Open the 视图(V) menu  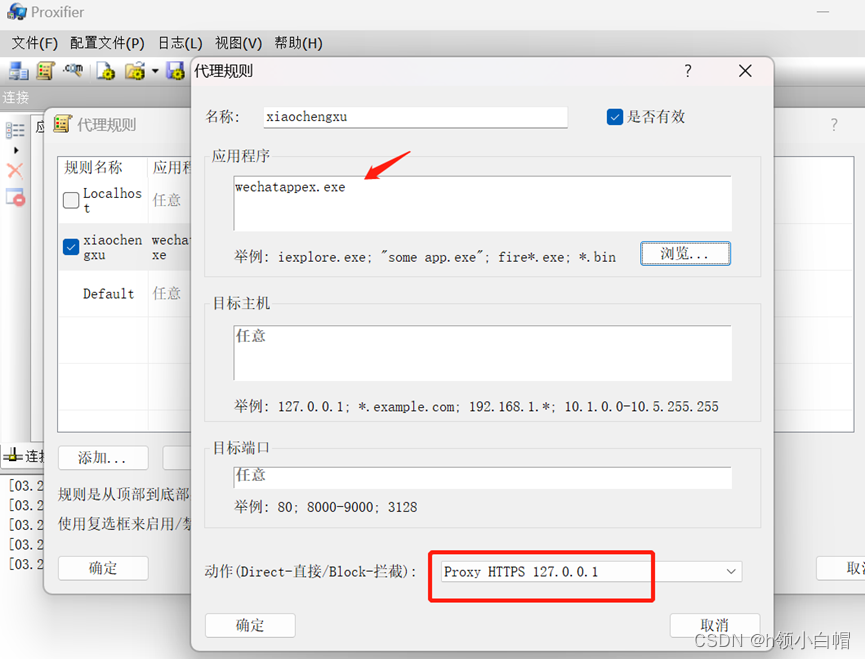238,43
